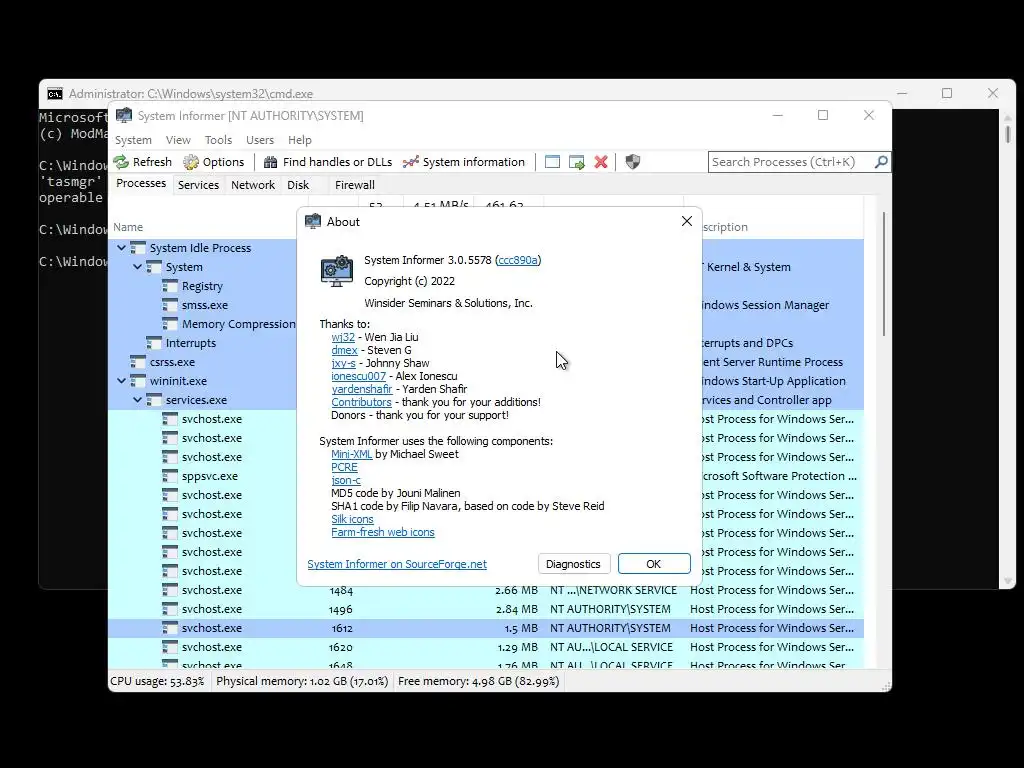Image resolution: width=1024 pixels, height=768 pixels.
Task: Close the About dialog with X
Action: (686, 221)
